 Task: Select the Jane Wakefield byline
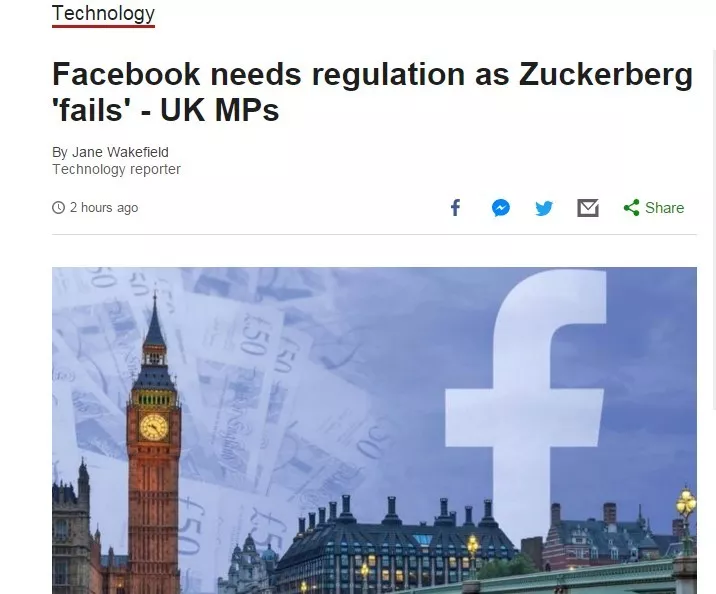pyautogui.click(x=110, y=152)
